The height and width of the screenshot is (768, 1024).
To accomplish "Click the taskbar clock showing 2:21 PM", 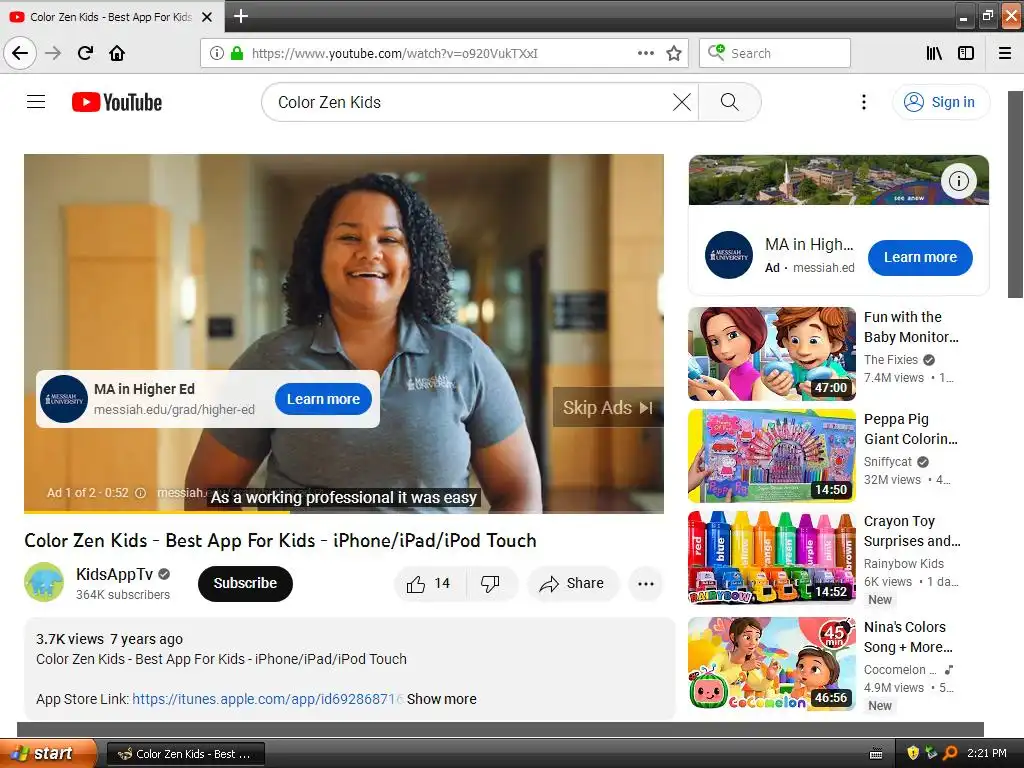I will pos(987,753).
